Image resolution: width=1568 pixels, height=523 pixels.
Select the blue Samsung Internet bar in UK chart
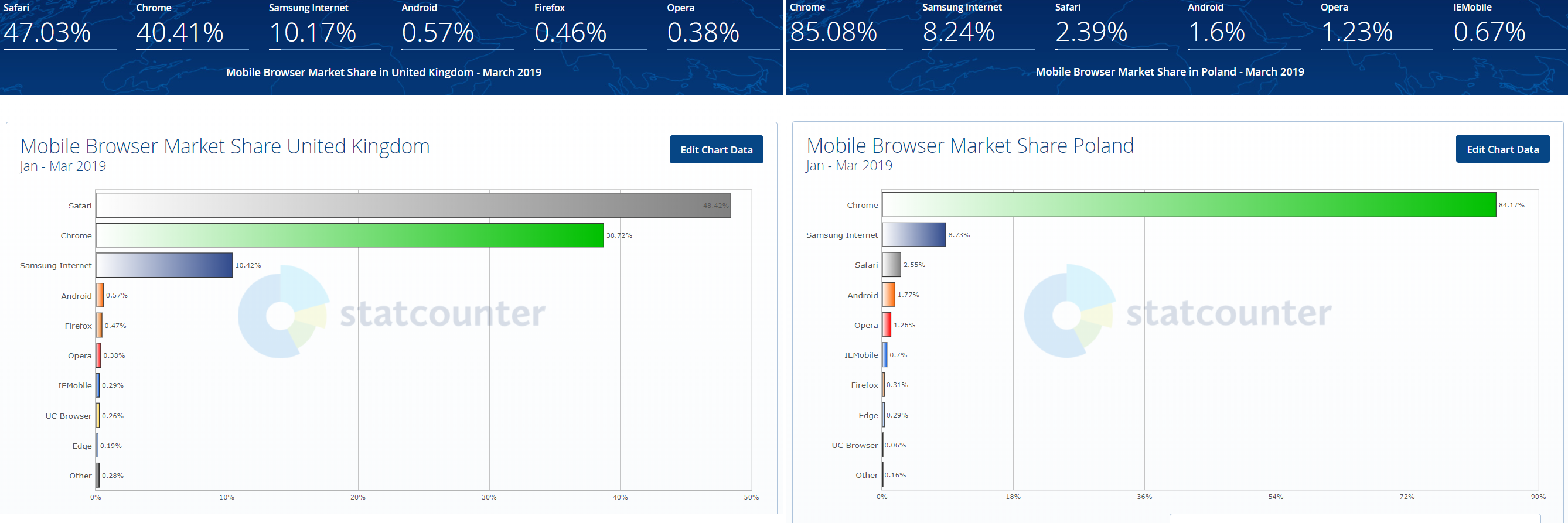click(x=164, y=265)
